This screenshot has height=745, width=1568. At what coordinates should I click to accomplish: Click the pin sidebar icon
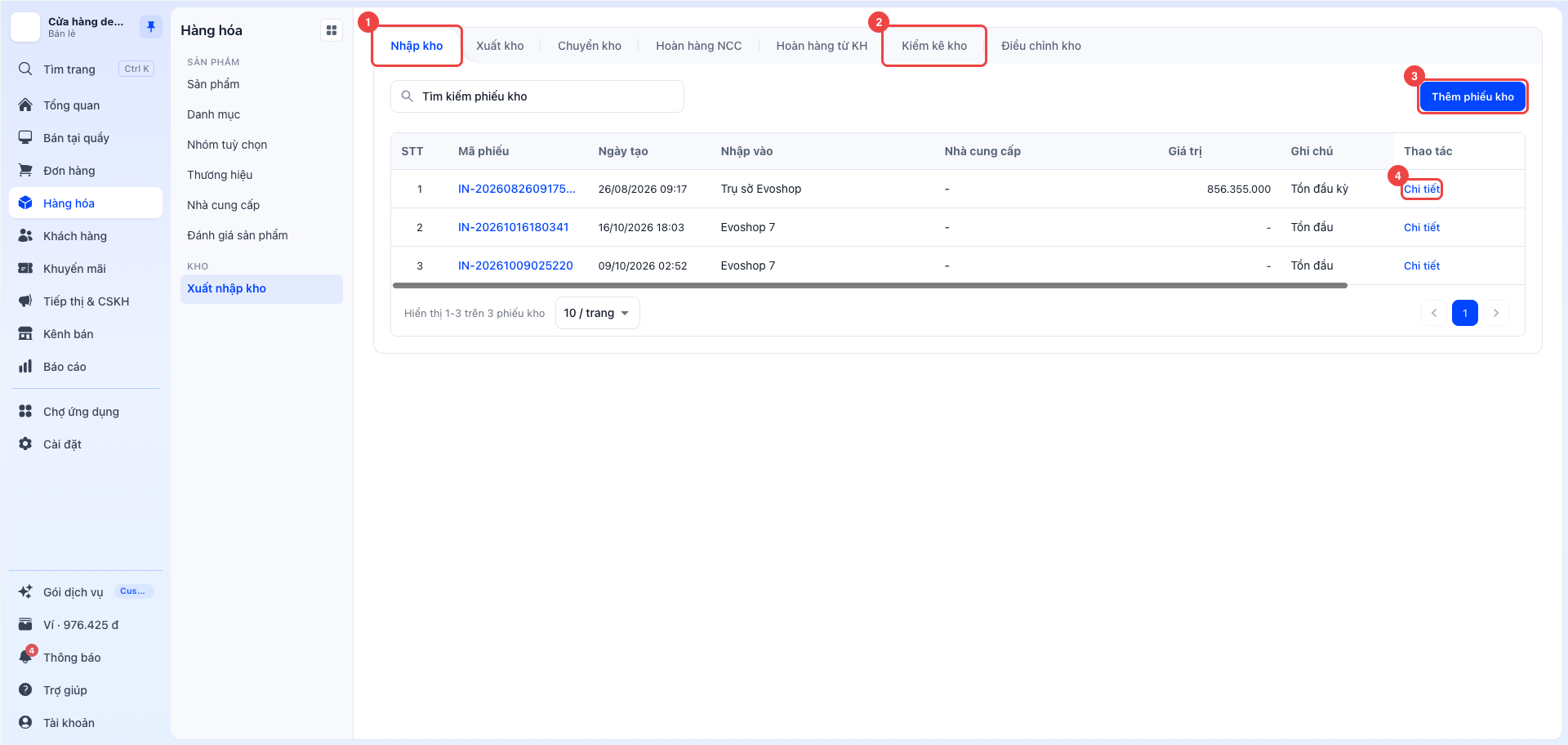point(150,27)
